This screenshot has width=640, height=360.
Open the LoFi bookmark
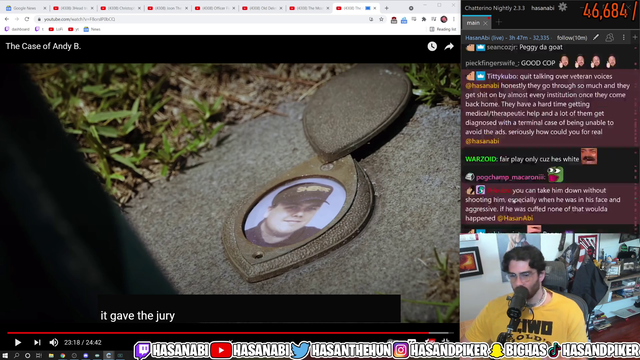pos(56,29)
